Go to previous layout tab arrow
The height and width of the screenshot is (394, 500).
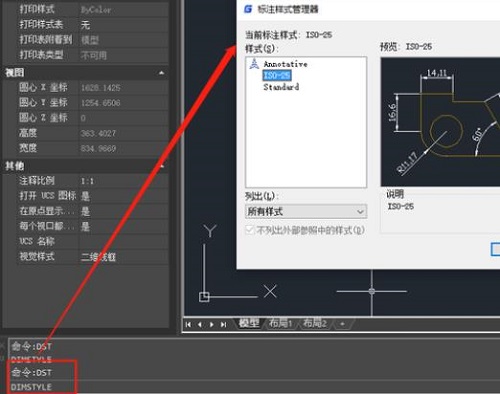200,324
